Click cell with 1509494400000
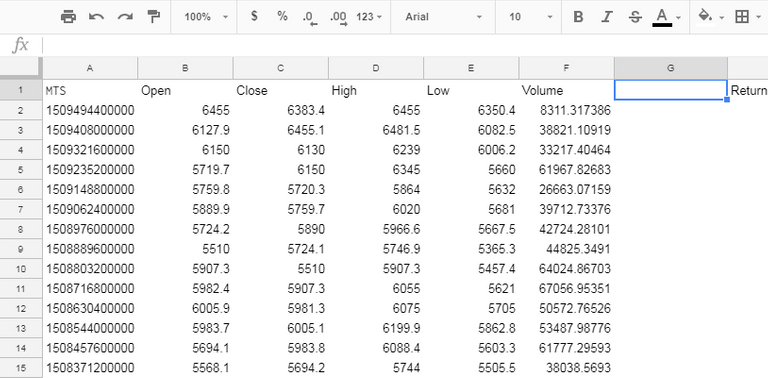The image size is (768, 378). click(90, 111)
